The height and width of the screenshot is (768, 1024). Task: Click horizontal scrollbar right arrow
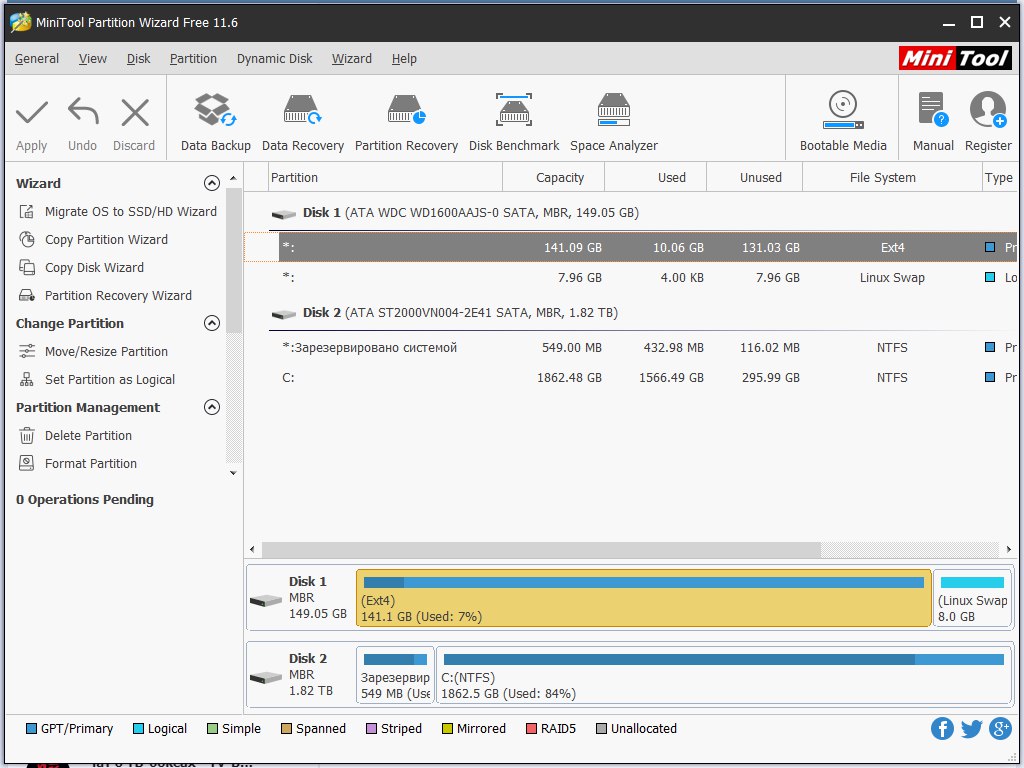click(x=1008, y=550)
